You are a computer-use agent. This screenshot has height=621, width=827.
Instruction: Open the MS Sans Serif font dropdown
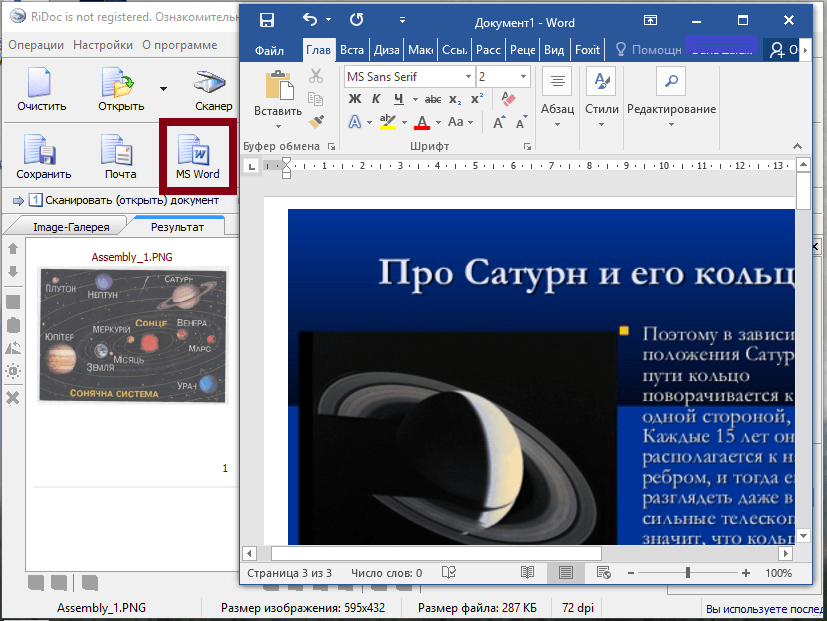point(468,77)
